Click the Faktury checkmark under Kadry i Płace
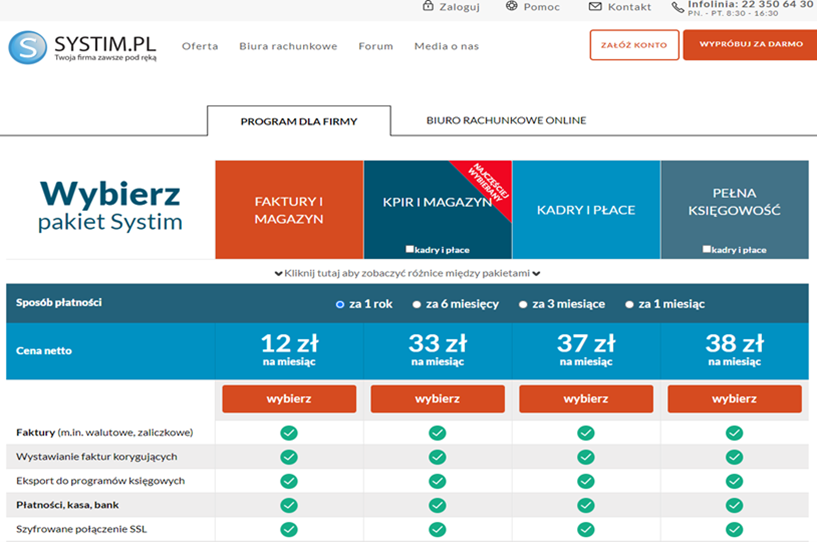Image resolution: width=817 pixels, height=542 pixels. (586, 433)
